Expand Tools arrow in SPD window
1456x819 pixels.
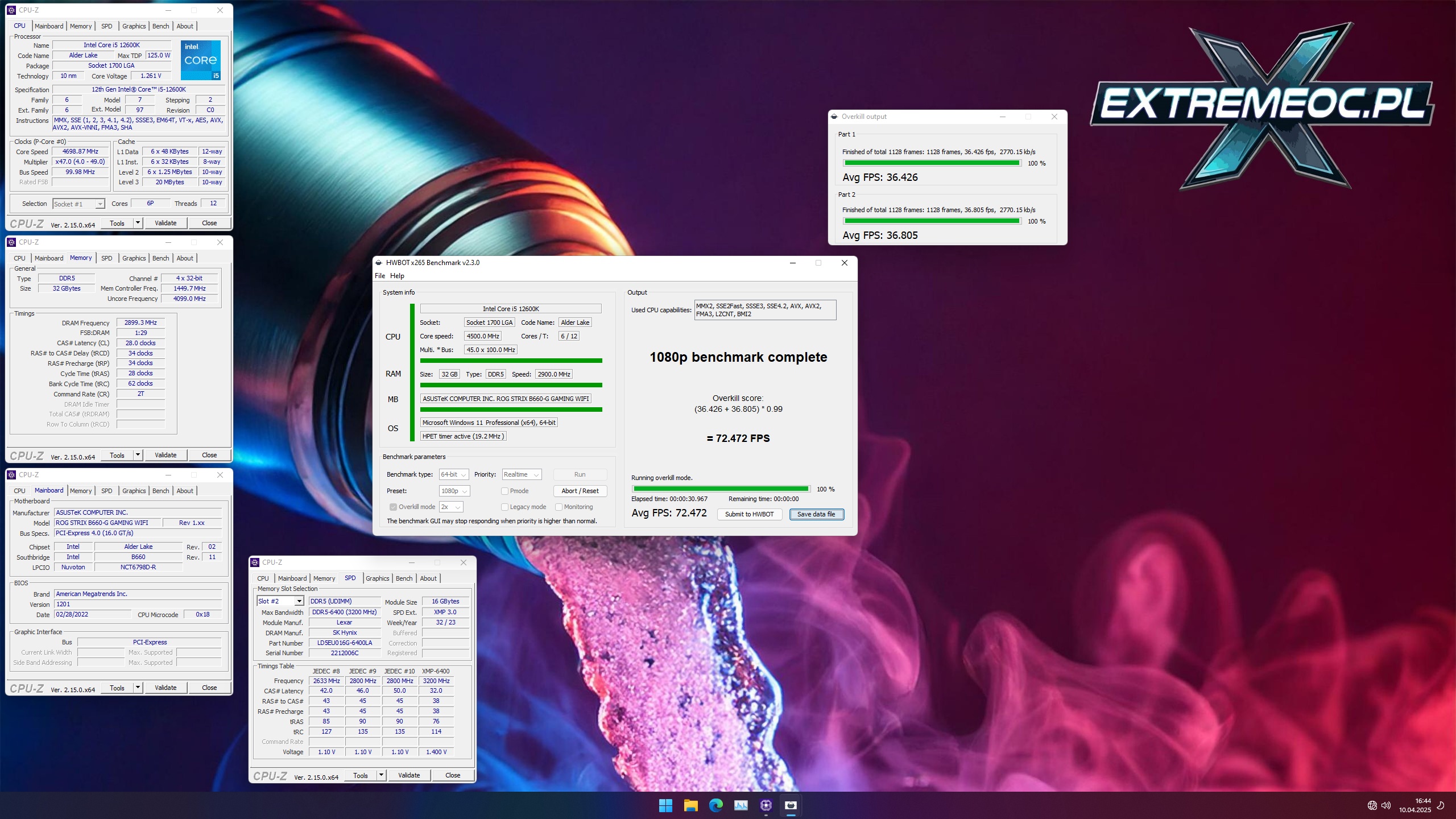click(381, 775)
